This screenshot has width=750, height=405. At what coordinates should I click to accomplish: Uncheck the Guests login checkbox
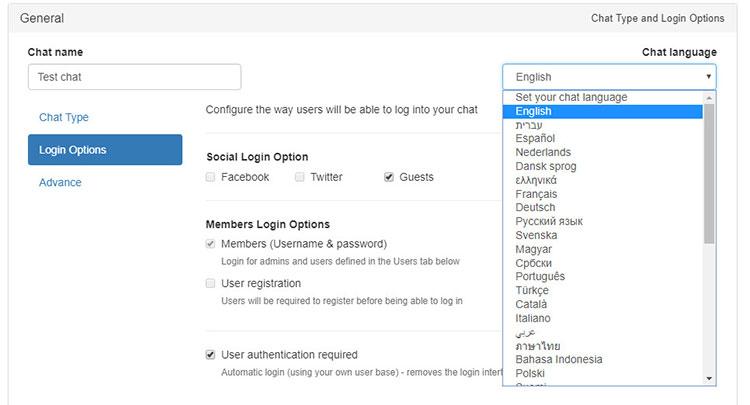[389, 177]
